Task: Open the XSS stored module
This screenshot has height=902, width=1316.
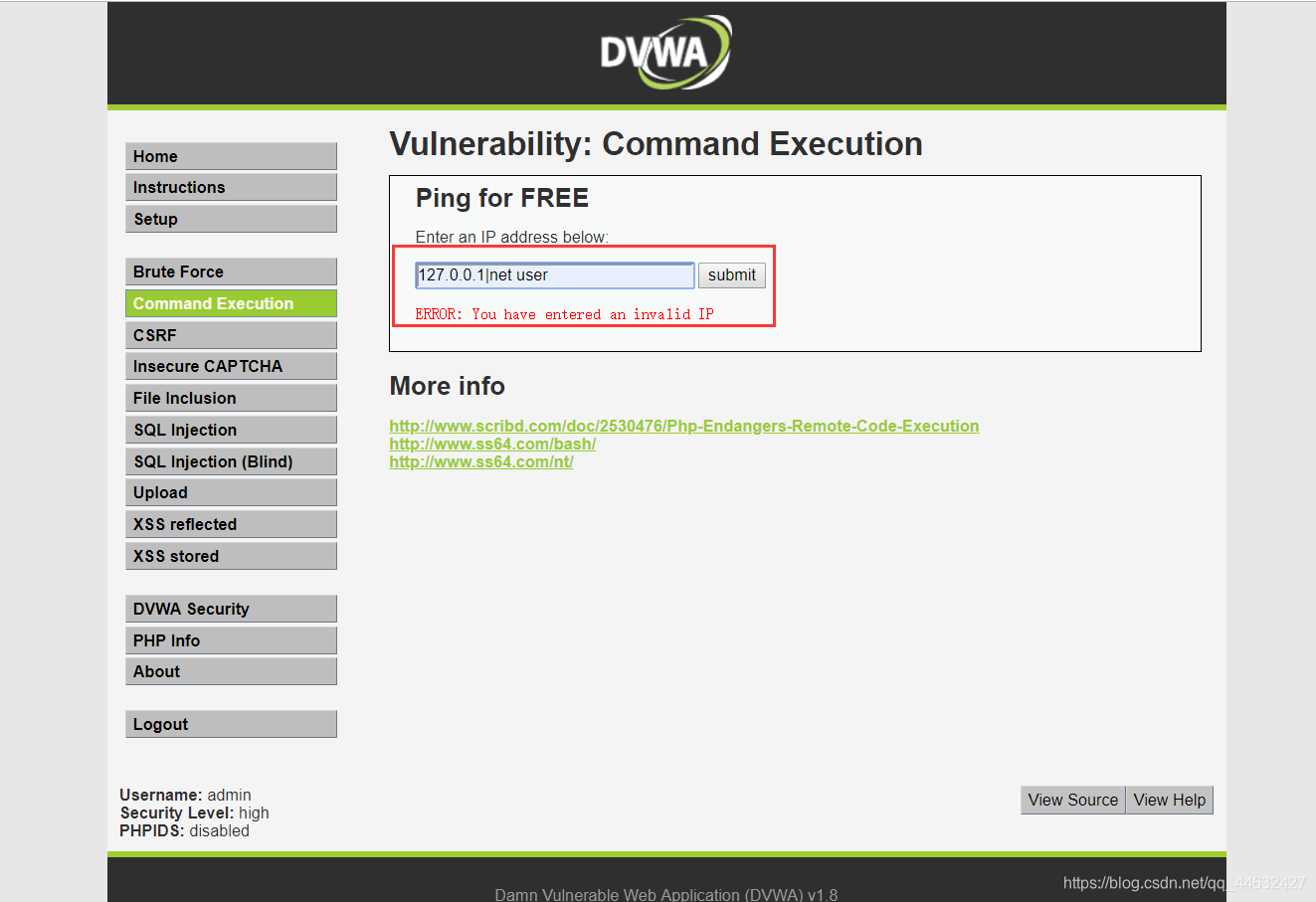Action: [231, 556]
